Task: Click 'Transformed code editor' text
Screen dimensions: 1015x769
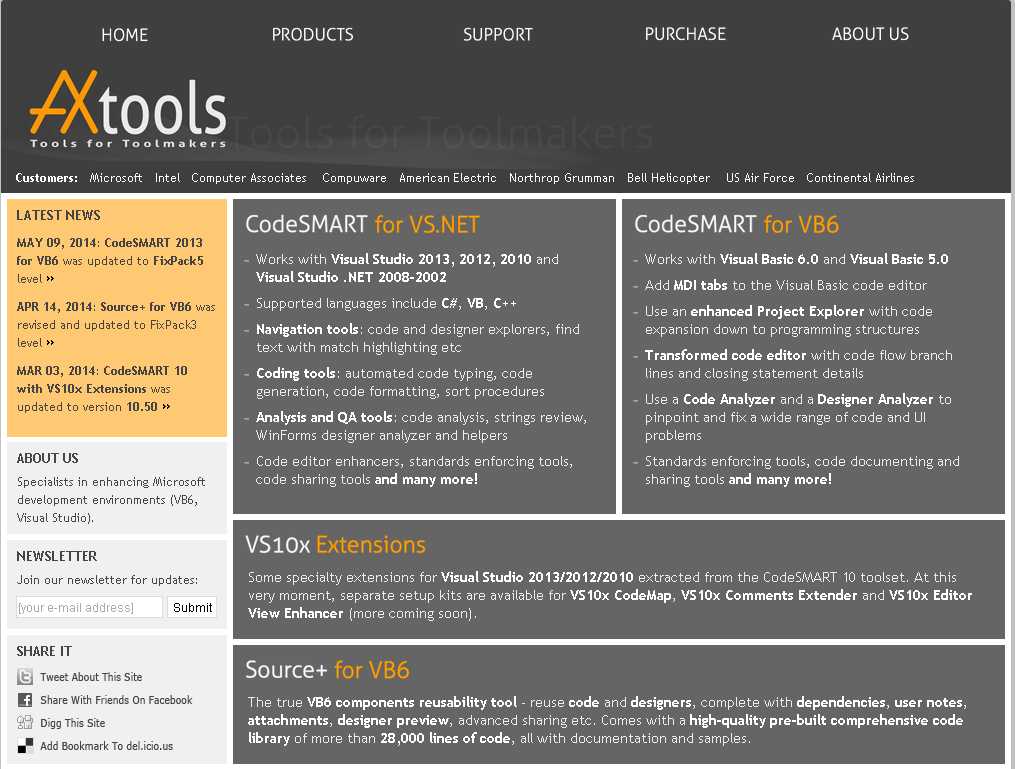Action: click(725, 355)
